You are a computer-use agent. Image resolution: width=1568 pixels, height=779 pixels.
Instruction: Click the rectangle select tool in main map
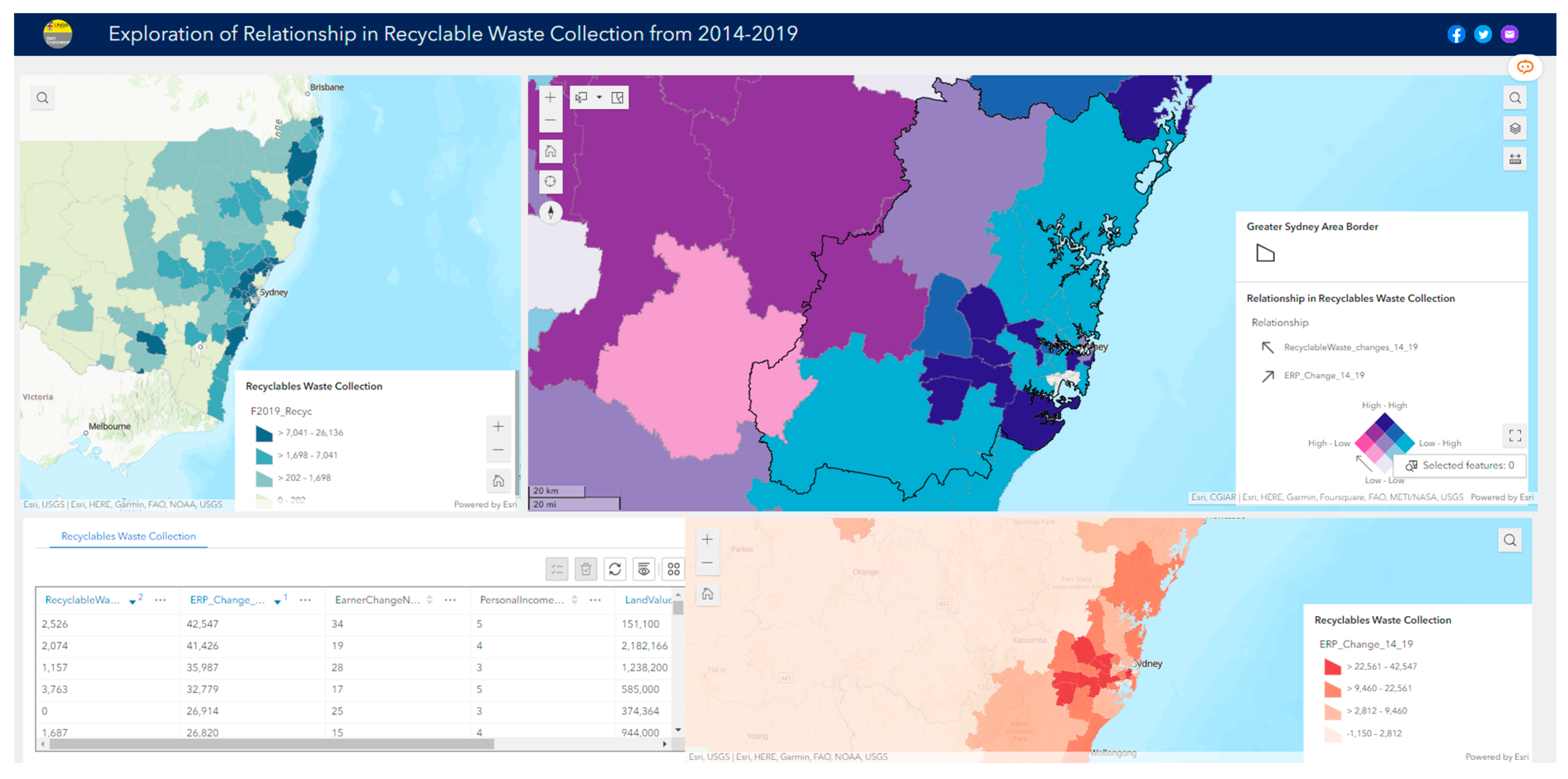click(x=581, y=97)
